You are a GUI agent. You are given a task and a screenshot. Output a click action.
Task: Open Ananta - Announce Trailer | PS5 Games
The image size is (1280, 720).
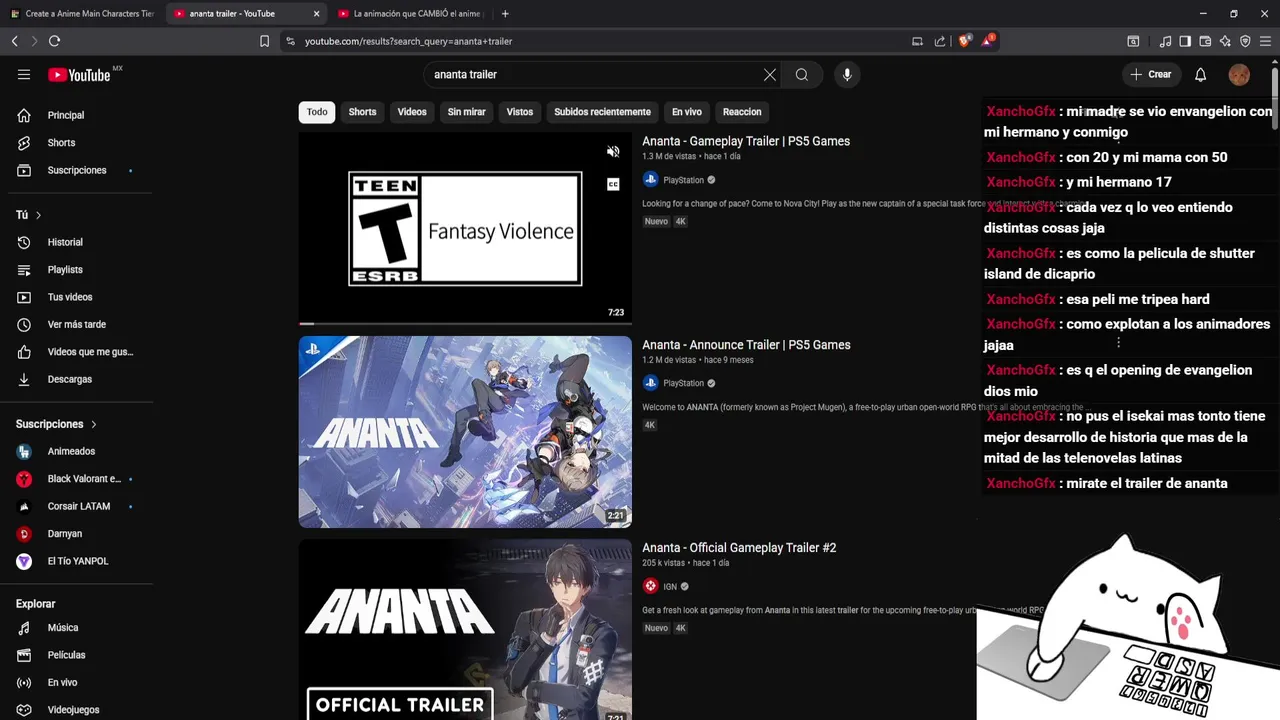[746, 345]
